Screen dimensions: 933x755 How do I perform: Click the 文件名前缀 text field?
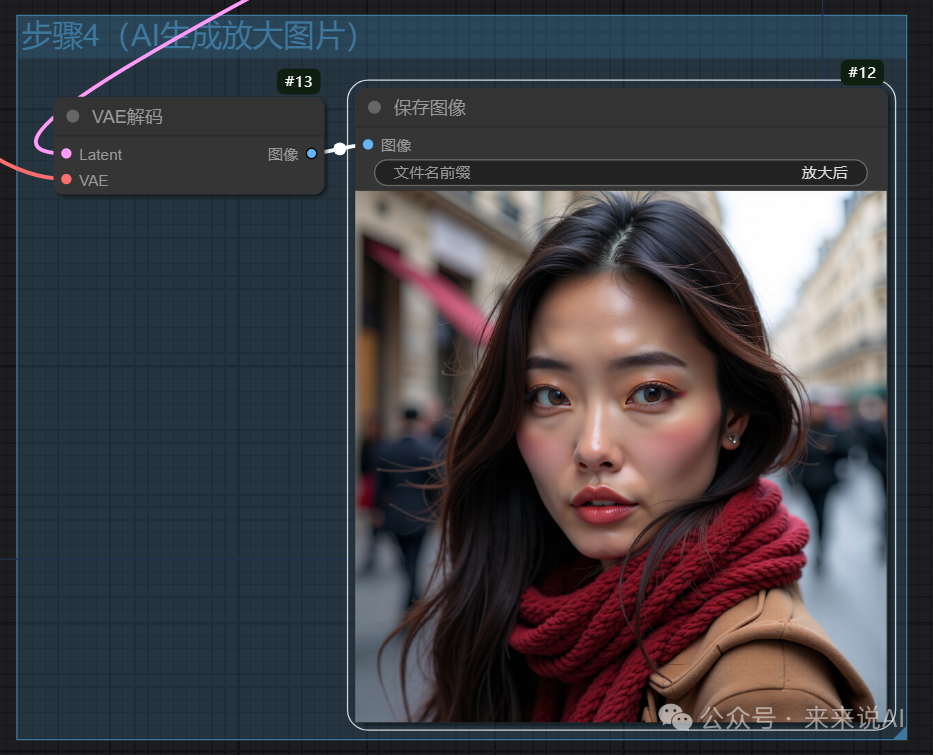coord(621,173)
